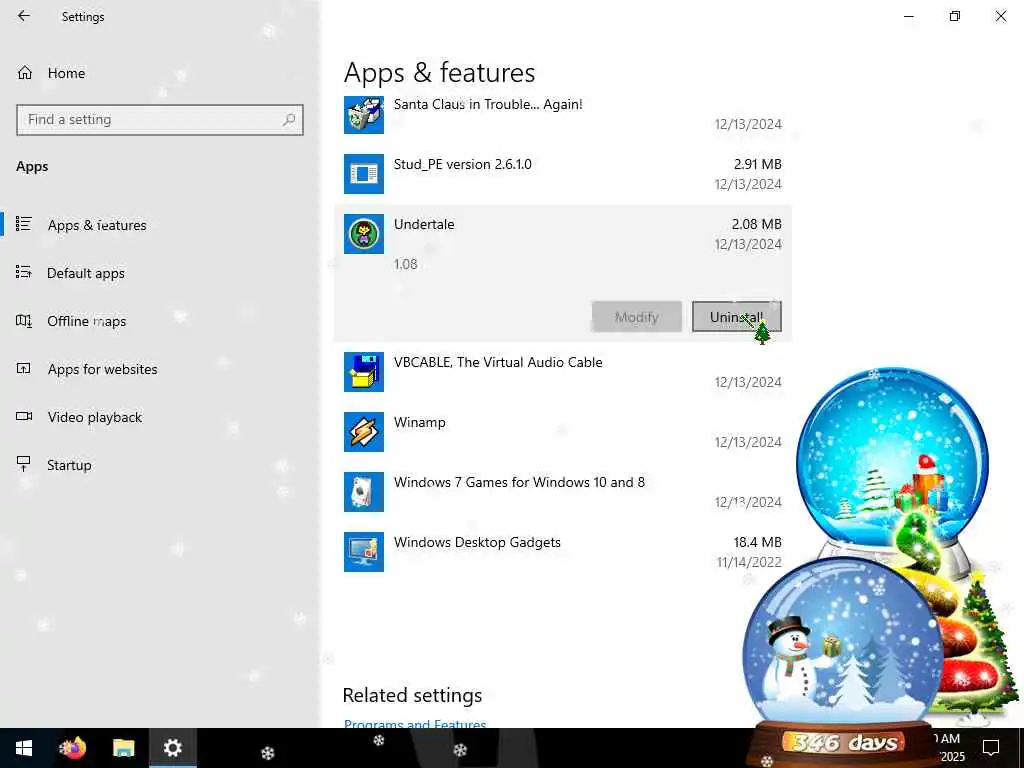Open the notification center icon

click(991, 748)
